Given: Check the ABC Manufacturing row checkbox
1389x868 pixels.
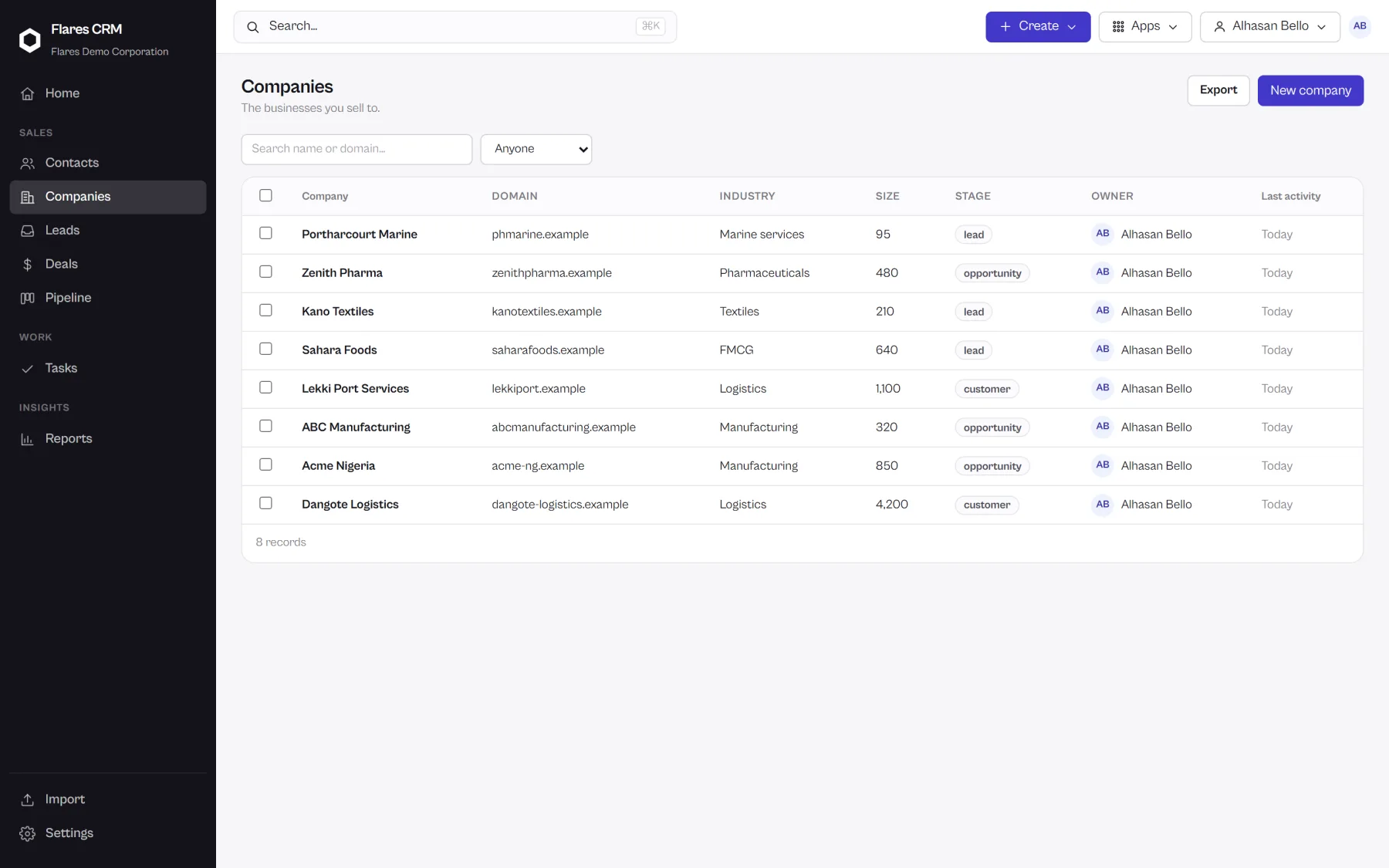Looking at the screenshot, I should (x=265, y=426).
